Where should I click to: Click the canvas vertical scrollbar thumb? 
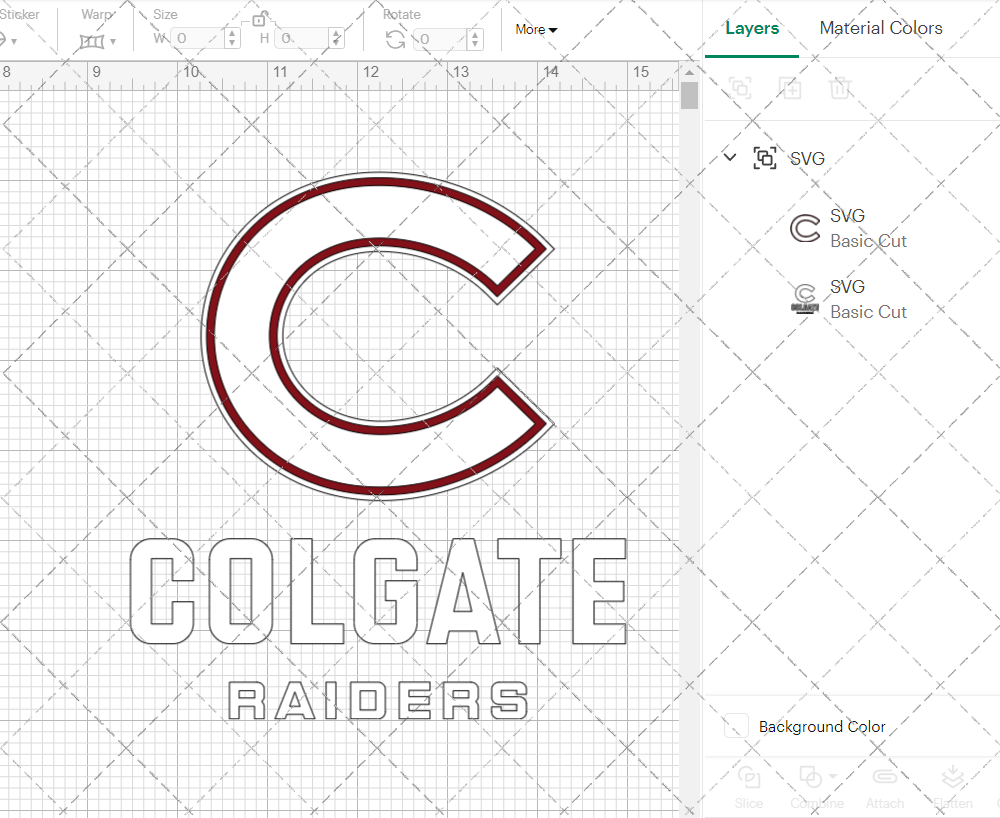click(689, 96)
